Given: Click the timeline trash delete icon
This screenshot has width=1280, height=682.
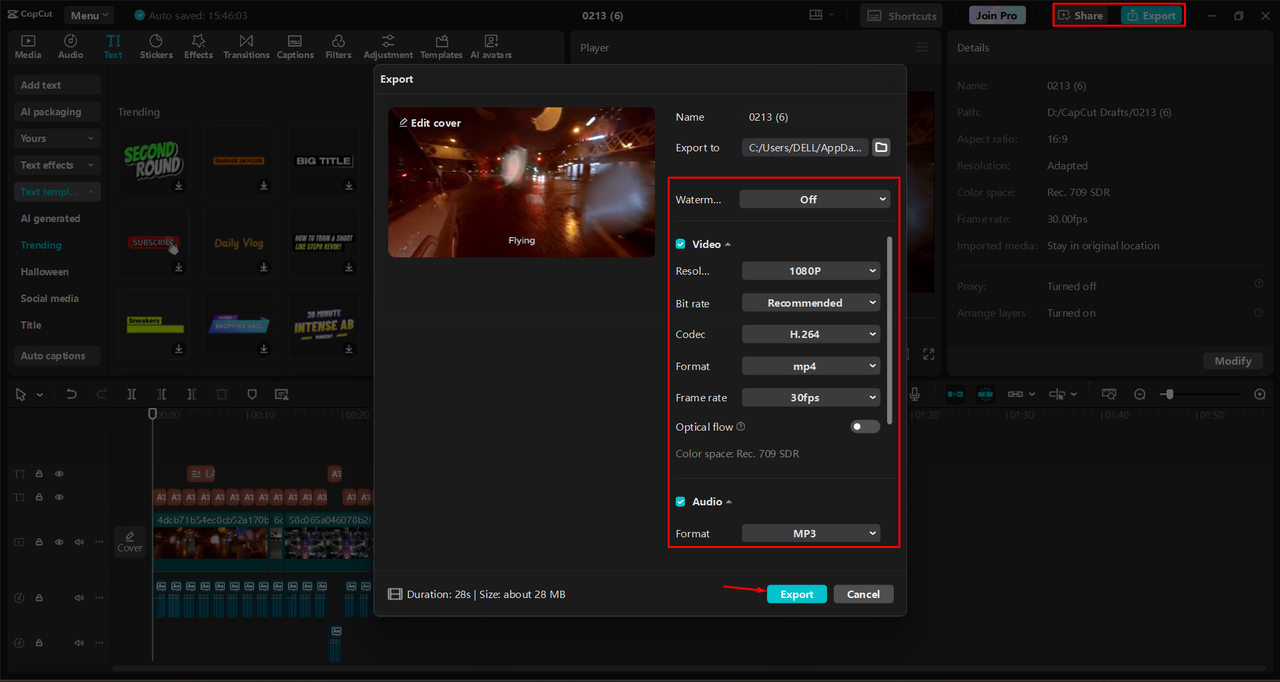Looking at the screenshot, I should 222,395.
